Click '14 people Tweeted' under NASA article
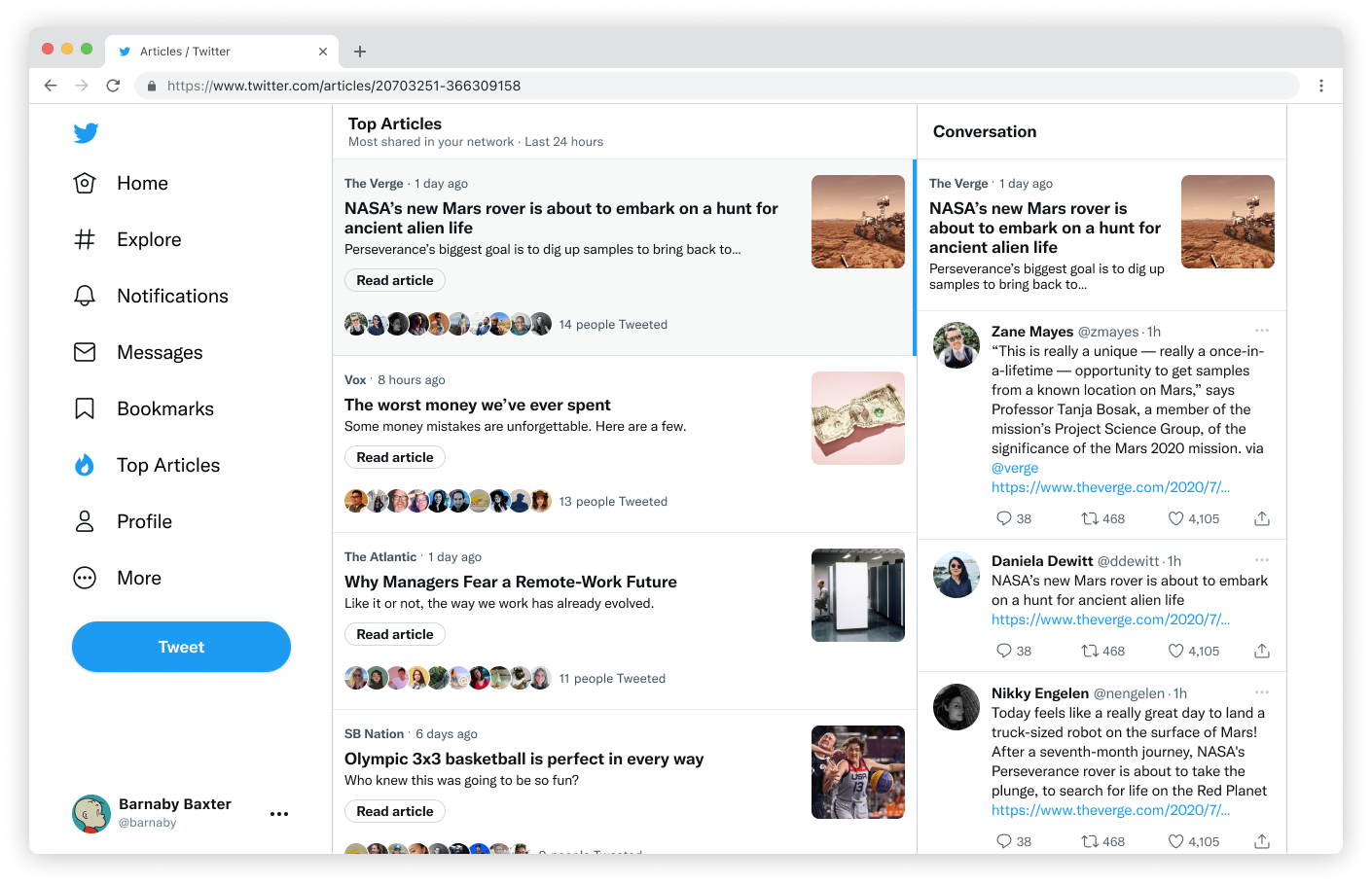 613,325
